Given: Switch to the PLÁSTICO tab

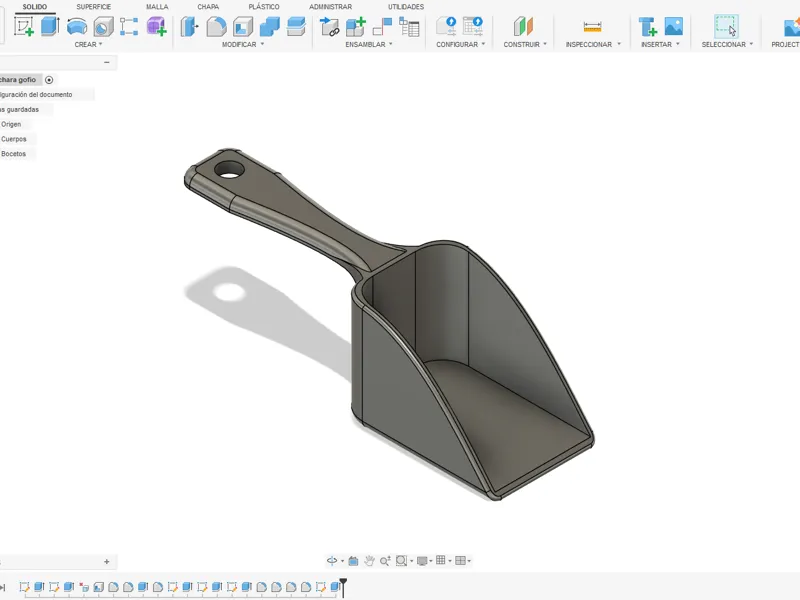Looking at the screenshot, I should tap(264, 7).
